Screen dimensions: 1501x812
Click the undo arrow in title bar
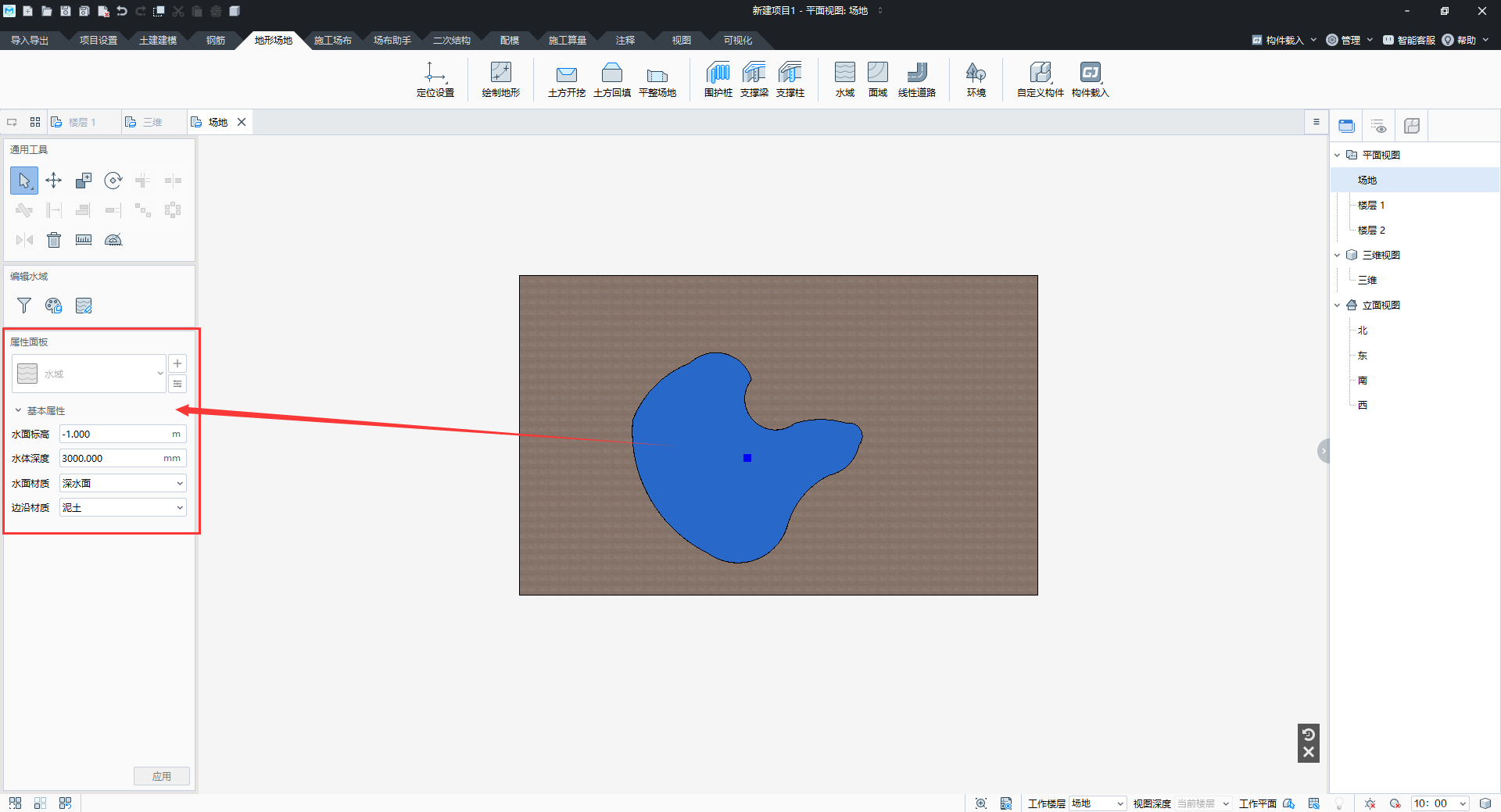122,11
